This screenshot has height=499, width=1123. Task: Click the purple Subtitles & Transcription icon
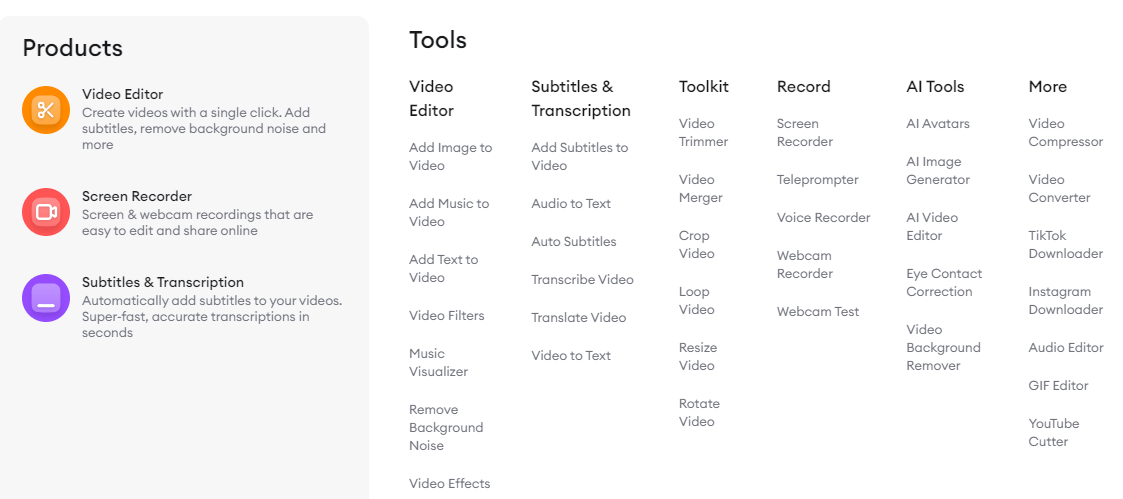point(46,298)
